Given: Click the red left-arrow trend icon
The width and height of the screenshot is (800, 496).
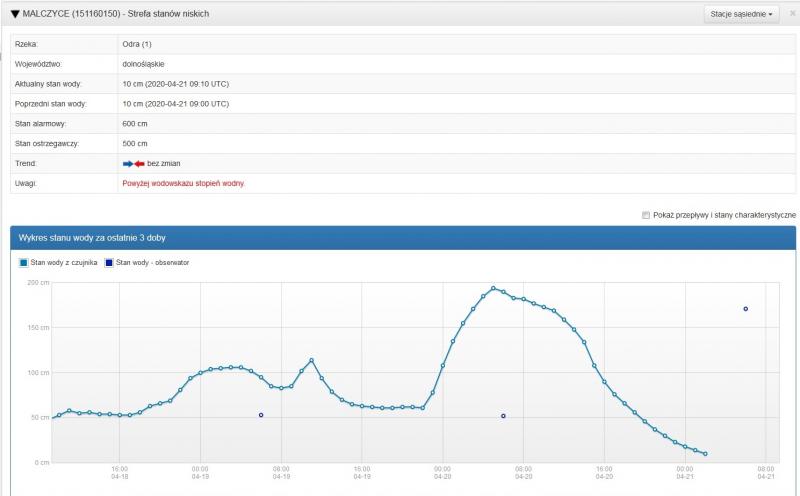Looking at the screenshot, I should [x=140, y=163].
